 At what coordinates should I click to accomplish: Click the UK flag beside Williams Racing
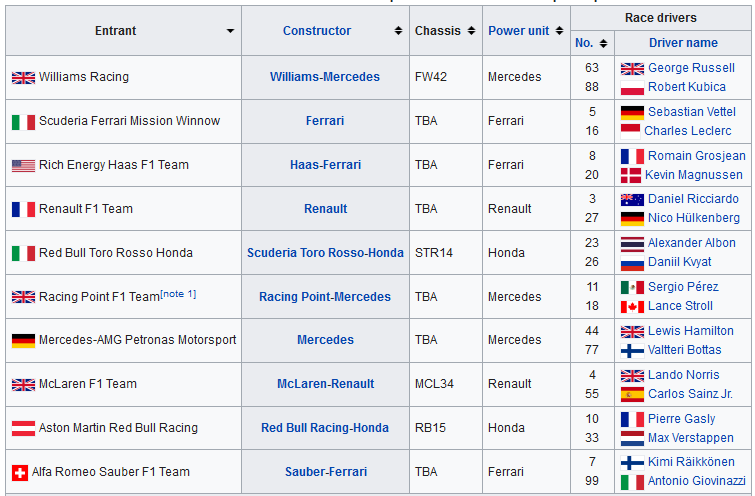(24, 78)
